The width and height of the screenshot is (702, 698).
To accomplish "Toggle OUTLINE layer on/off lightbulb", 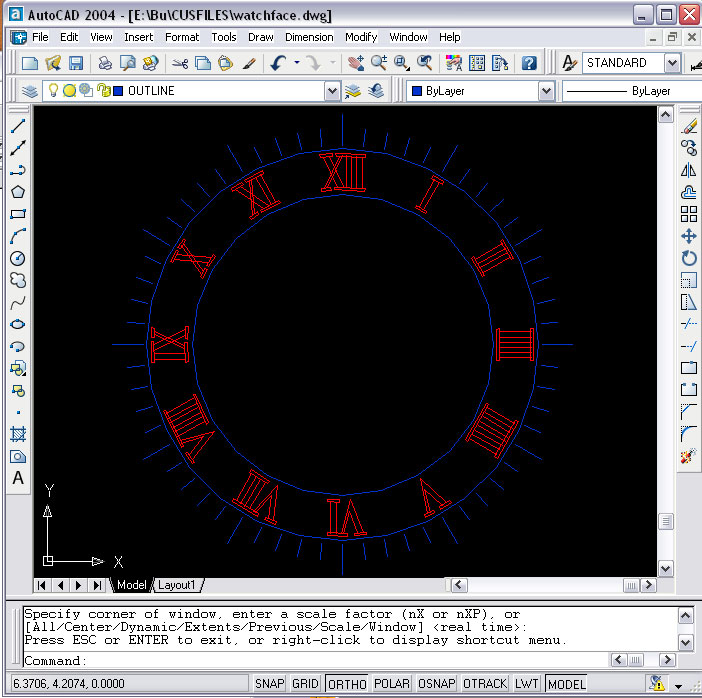I will click(53, 90).
